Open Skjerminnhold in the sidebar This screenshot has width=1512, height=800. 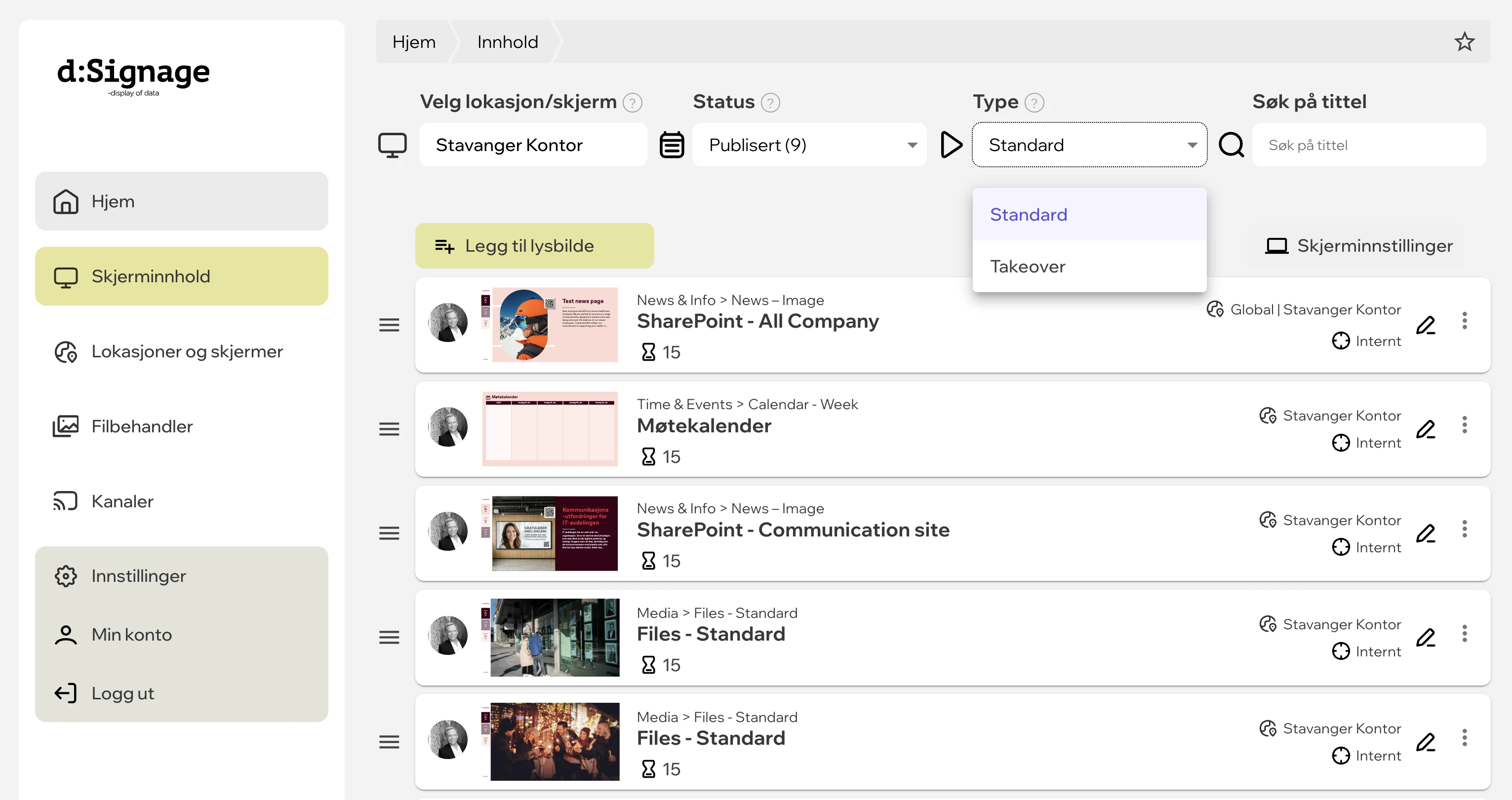pos(181,276)
